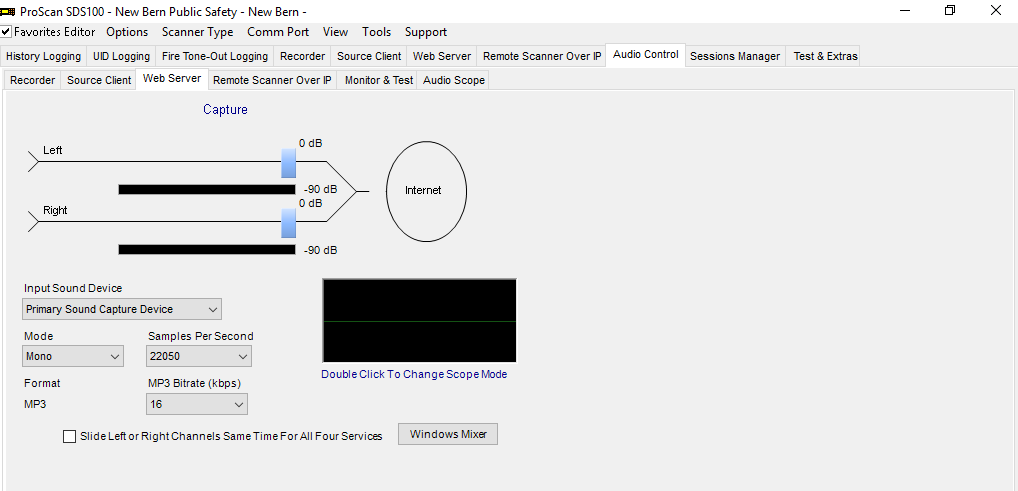
Task: Click the Left channel volume slider handle
Action: pos(288,163)
